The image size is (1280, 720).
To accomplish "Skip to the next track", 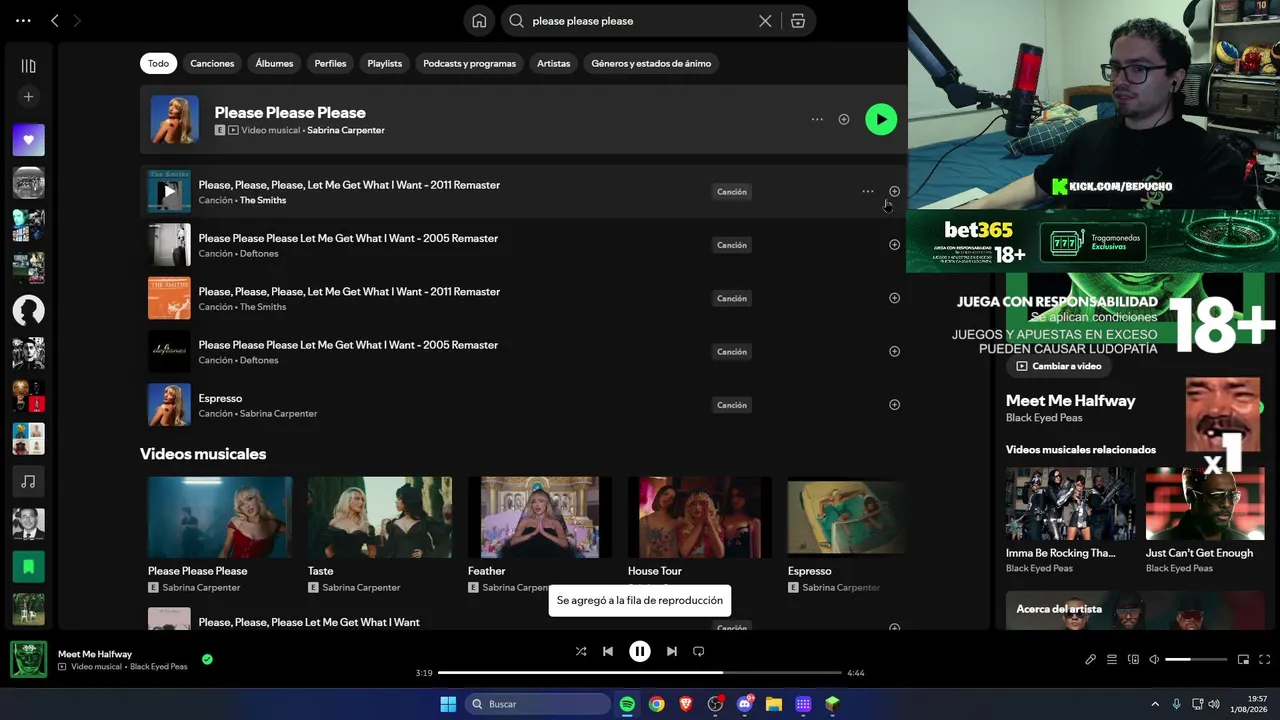I will click(672, 651).
